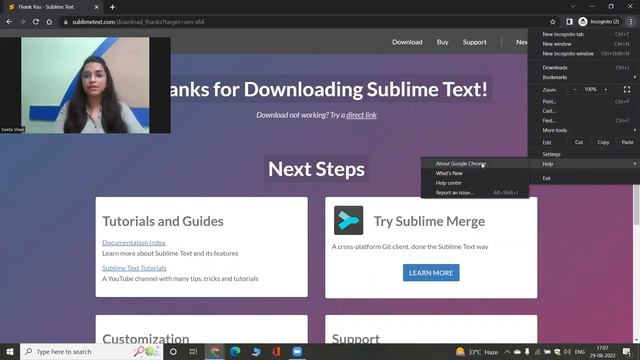The height and width of the screenshot is (360, 640).
Task: Open the Sublime Text Tutorials link
Action: [x=134, y=268]
